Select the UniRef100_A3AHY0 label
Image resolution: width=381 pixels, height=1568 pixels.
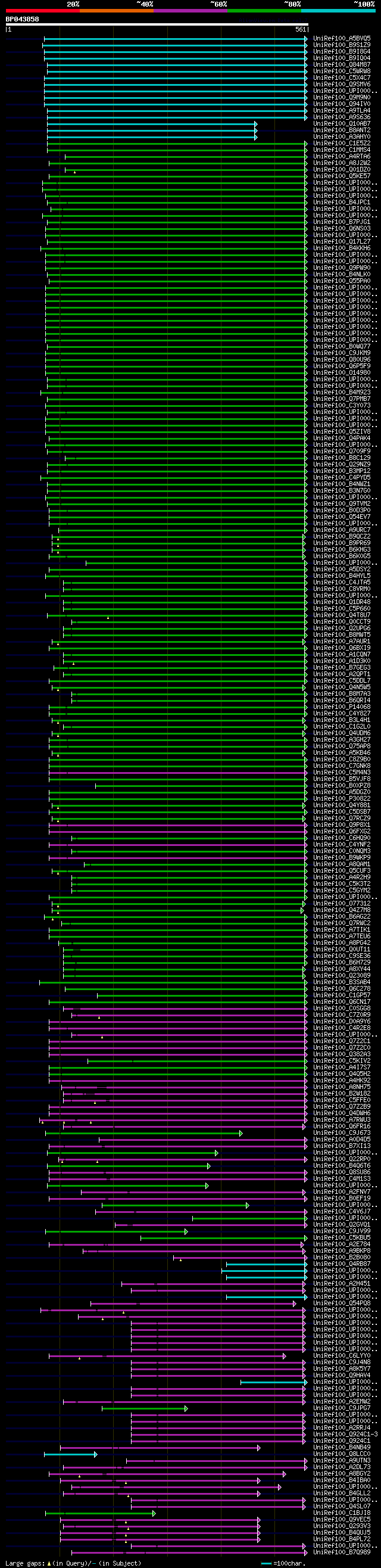tap(342, 137)
